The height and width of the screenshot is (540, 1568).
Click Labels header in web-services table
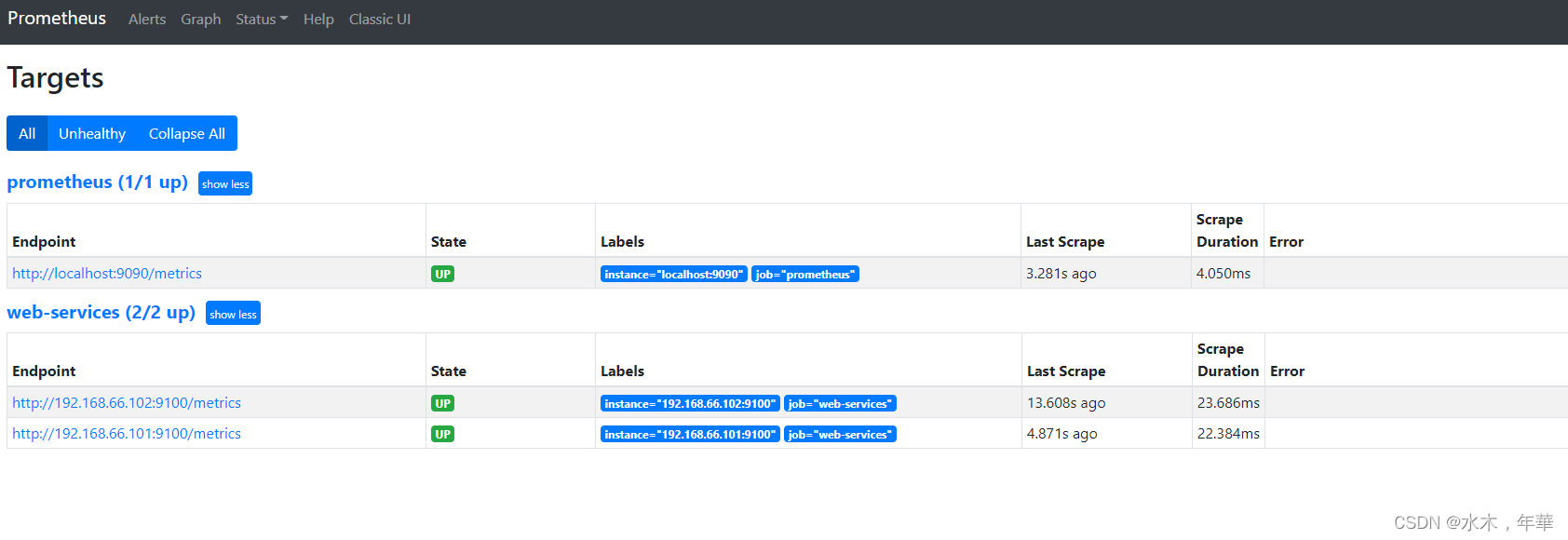(622, 371)
